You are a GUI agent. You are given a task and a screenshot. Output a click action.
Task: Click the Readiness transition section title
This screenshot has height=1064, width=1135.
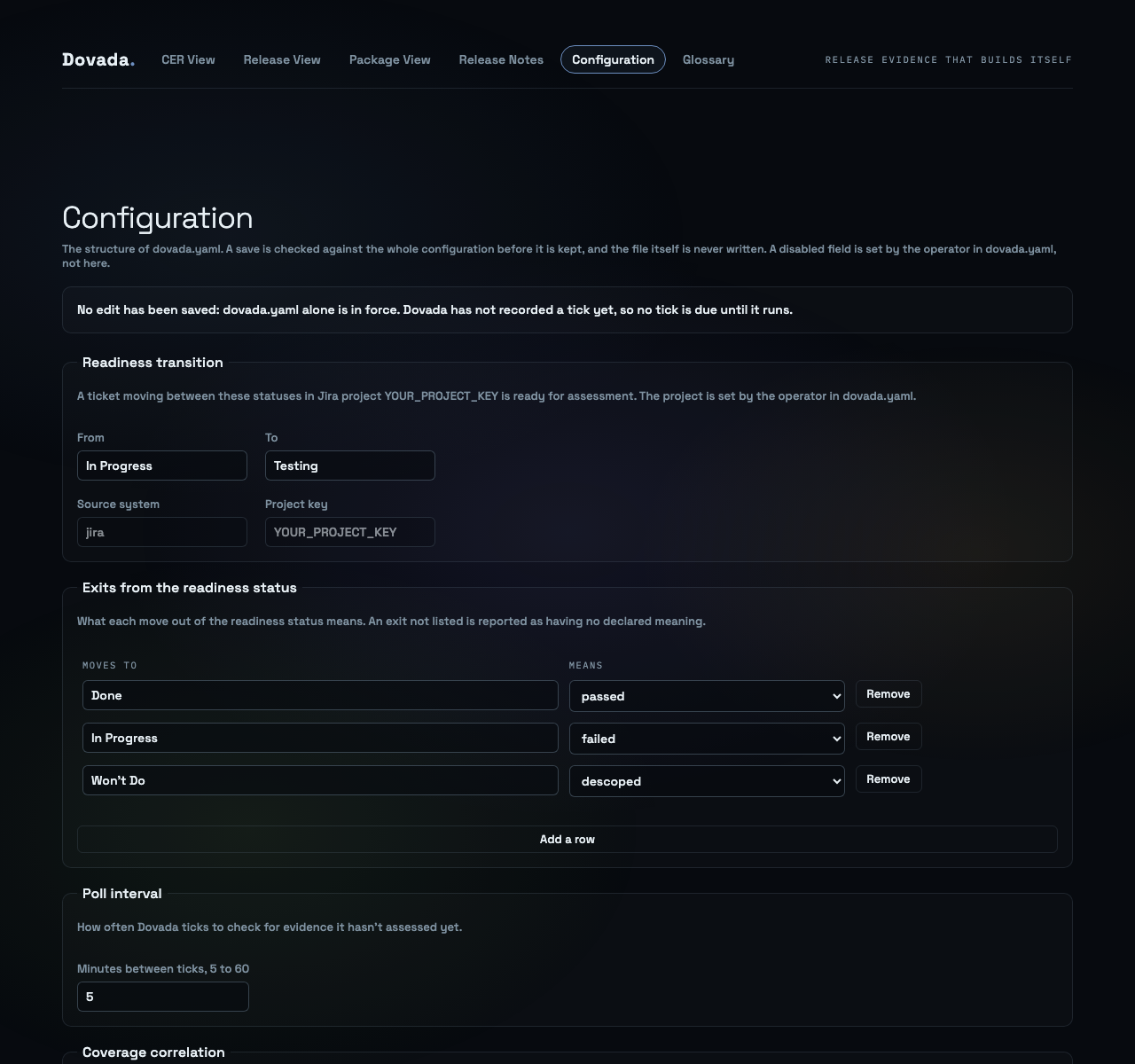(x=153, y=363)
